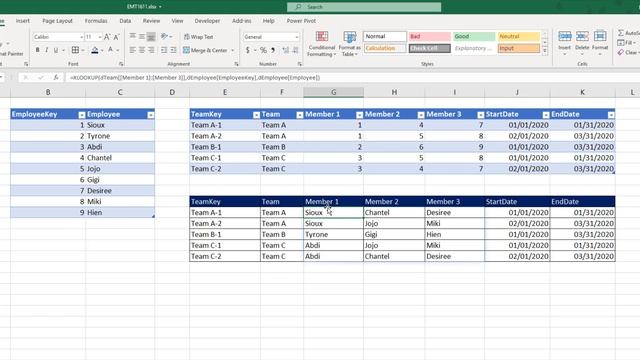Screen dimensions: 640x360
Task: Open the Power Pivot tab
Action: coord(301,21)
